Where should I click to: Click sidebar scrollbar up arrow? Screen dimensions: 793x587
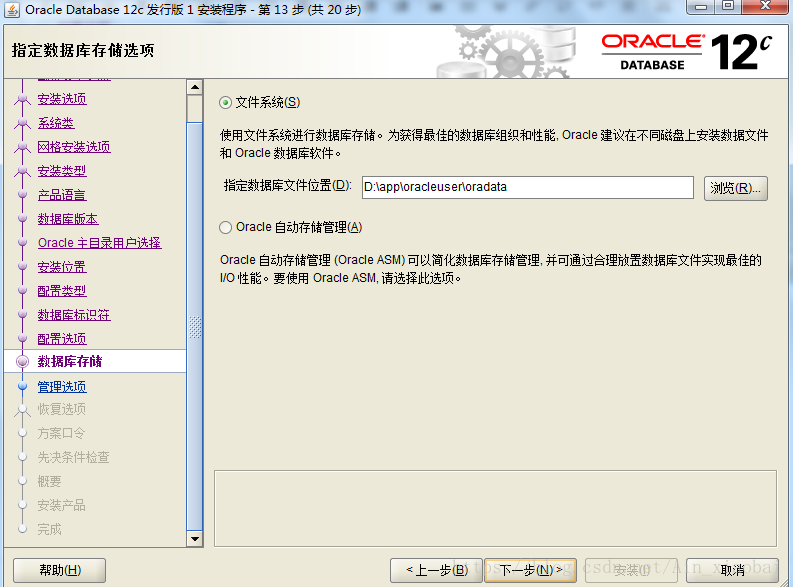[195, 87]
